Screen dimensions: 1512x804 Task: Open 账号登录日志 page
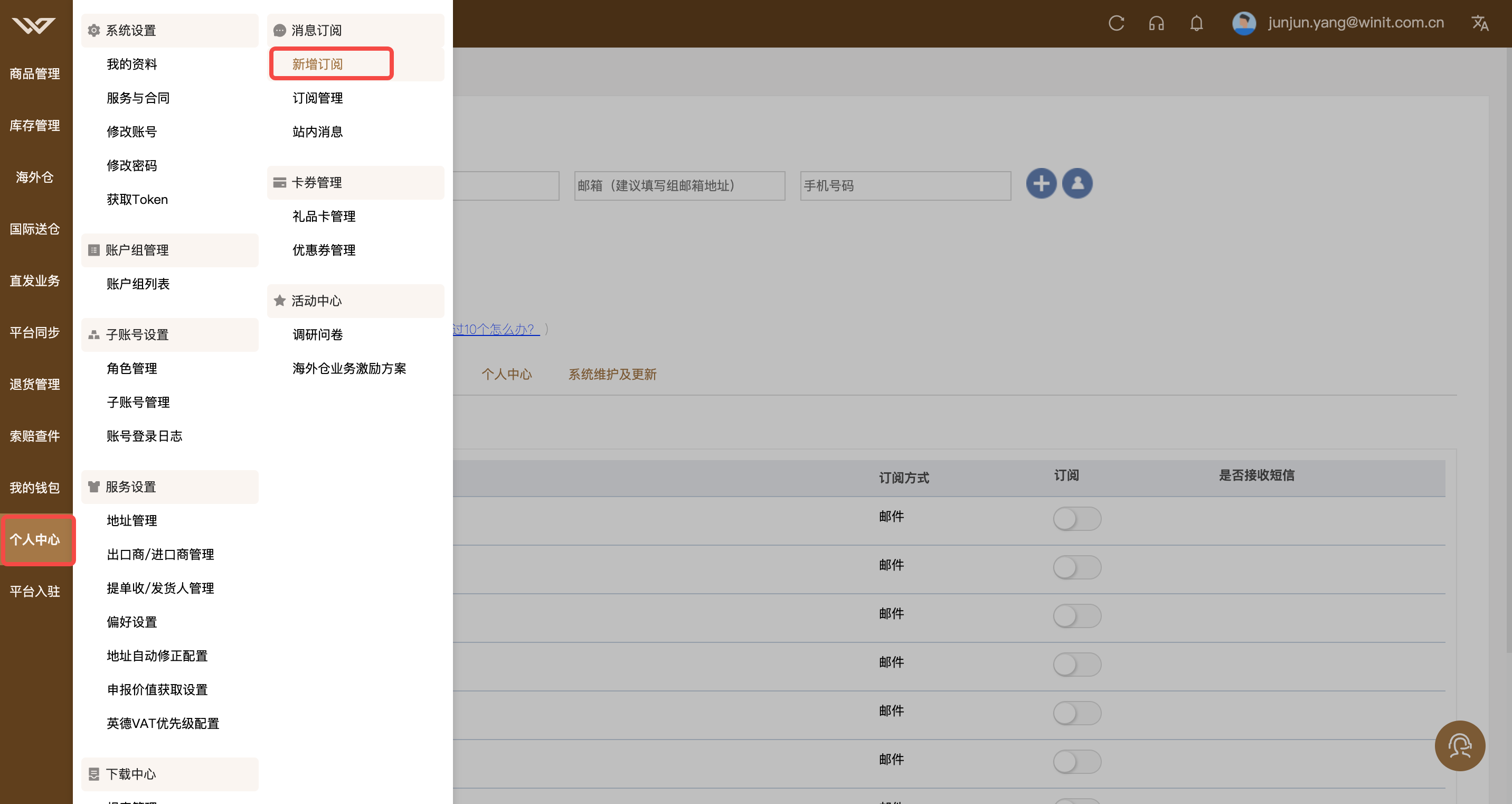145,436
